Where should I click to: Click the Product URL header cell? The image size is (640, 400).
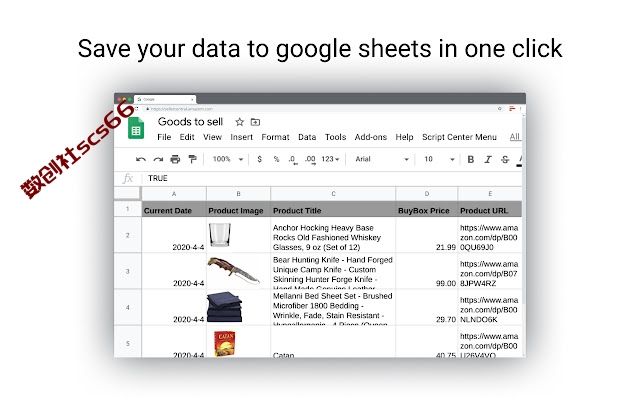pos(490,209)
